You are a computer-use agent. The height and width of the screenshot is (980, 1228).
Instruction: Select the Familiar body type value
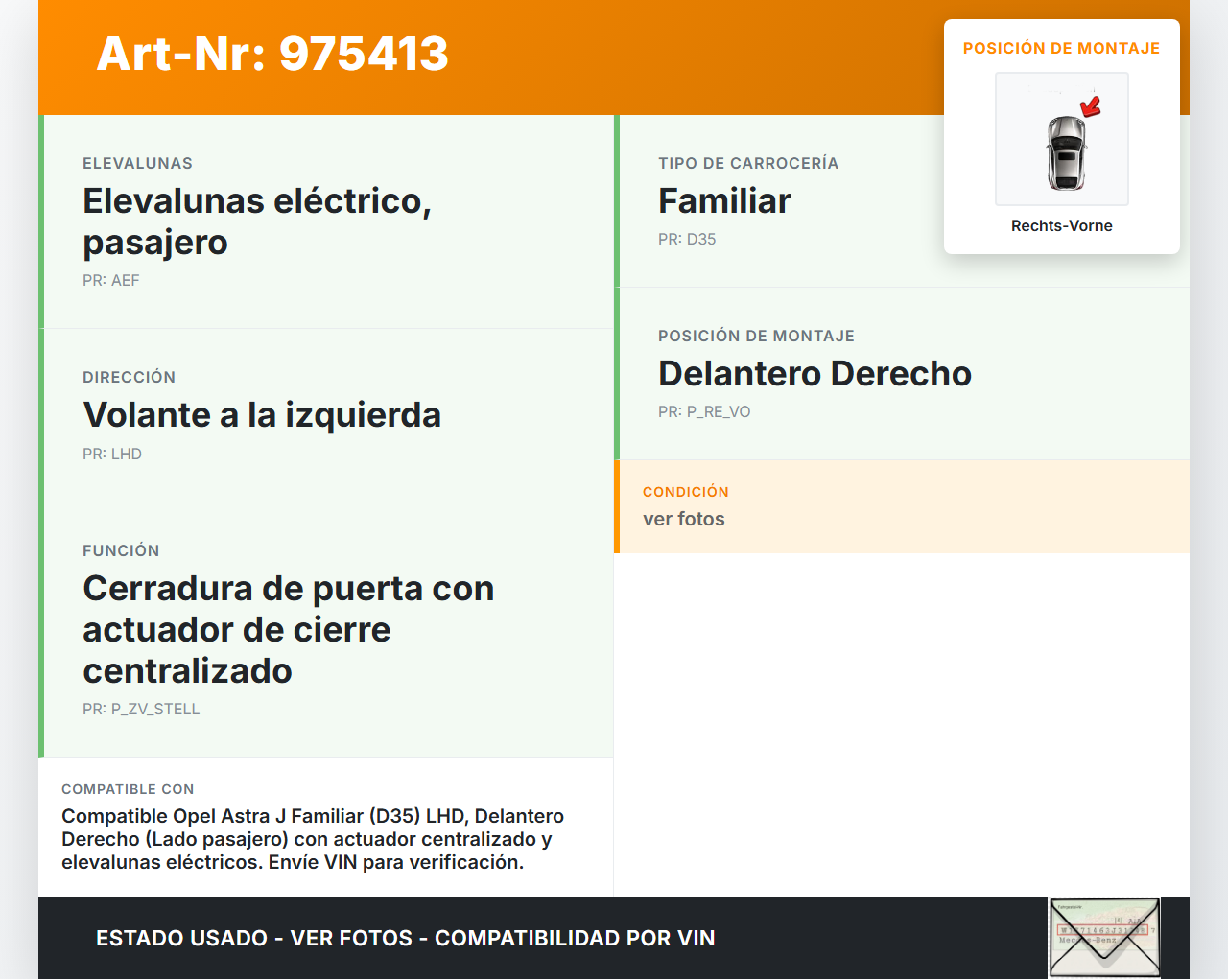(x=724, y=201)
